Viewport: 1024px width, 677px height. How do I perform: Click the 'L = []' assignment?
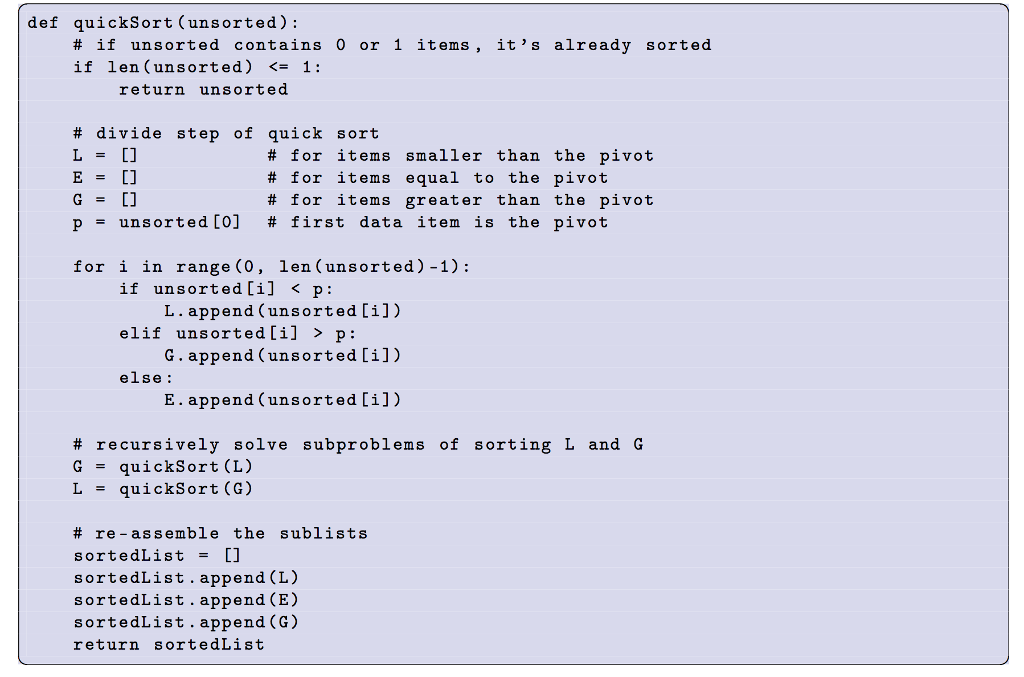104,156
